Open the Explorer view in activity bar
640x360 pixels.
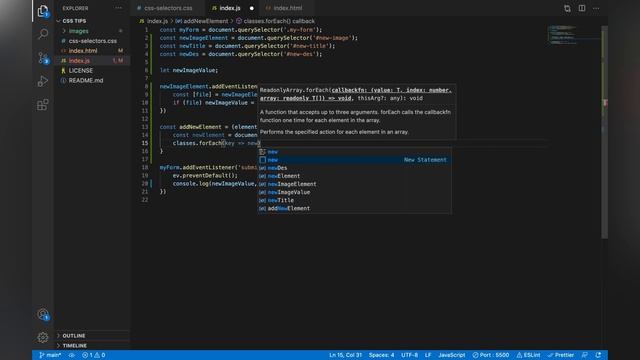click(x=43, y=11)
